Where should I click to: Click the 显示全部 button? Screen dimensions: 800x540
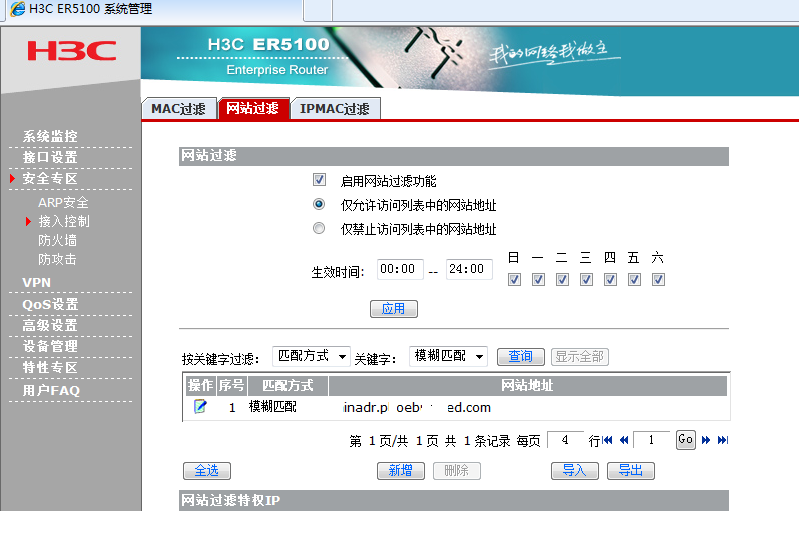click(x=580, y=357)
